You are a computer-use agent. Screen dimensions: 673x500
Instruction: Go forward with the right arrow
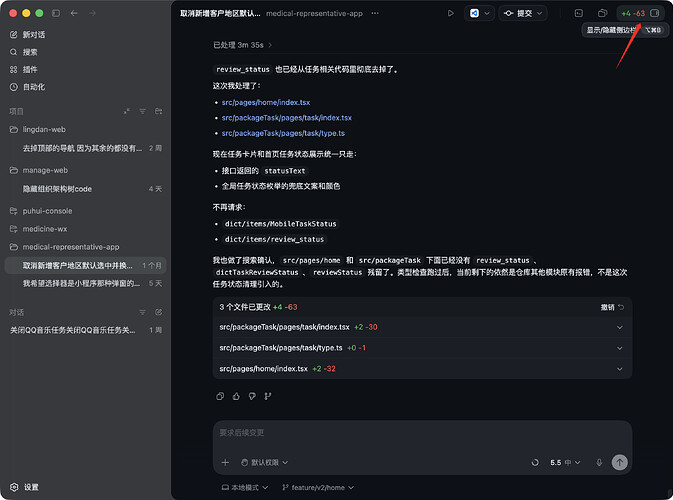92,13
